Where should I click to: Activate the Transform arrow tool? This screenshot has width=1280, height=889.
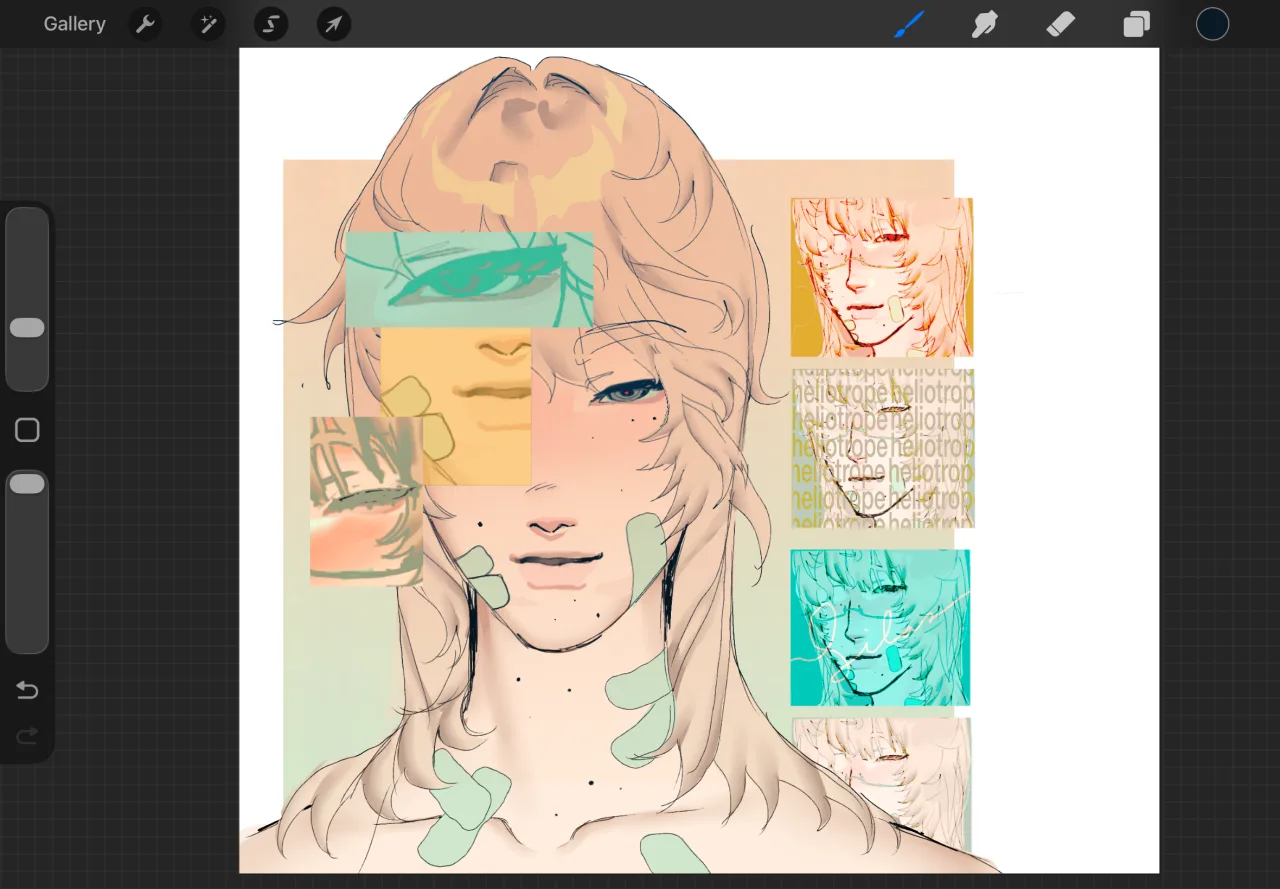click(334, 24)
